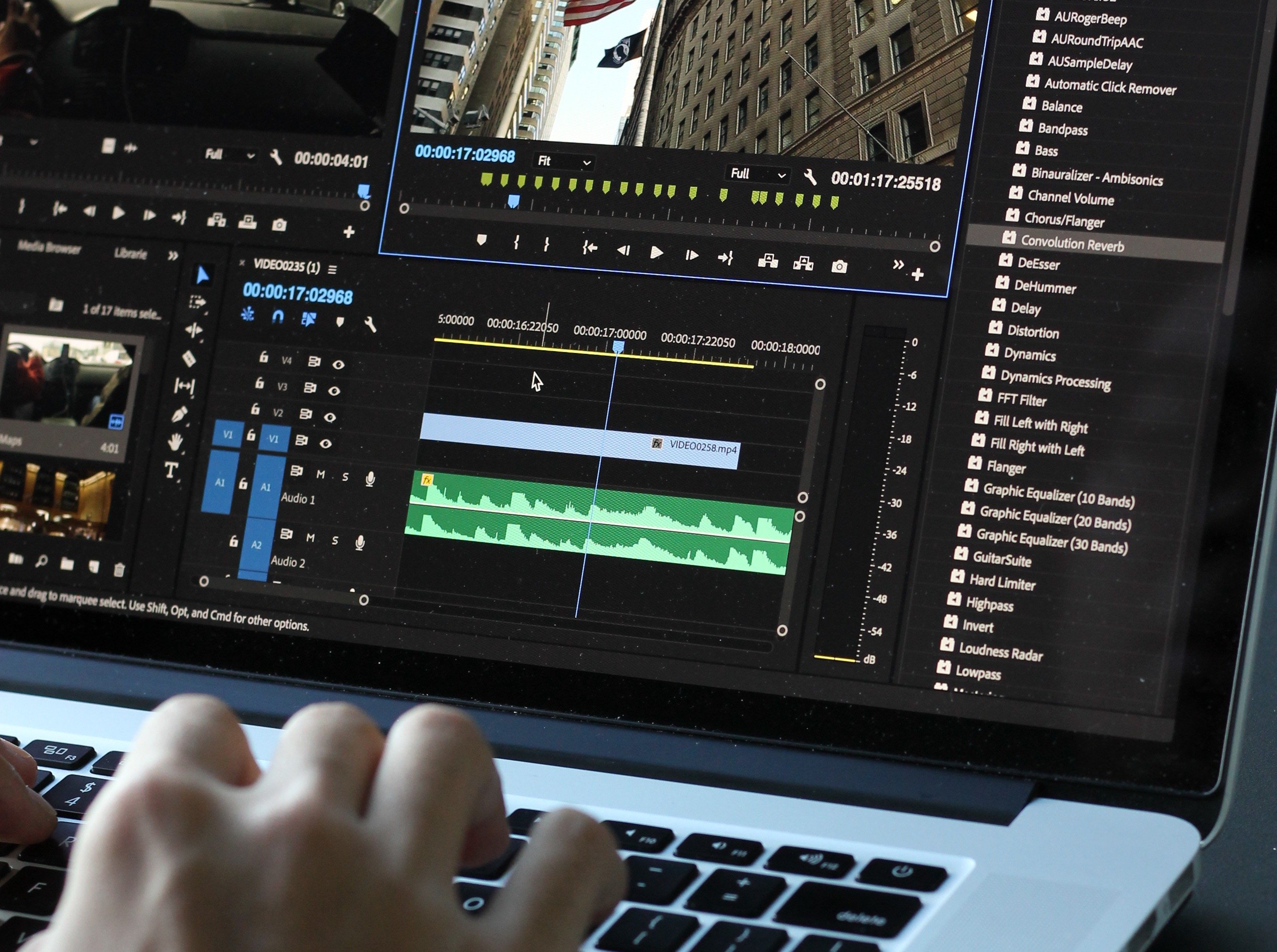Screen dimensions: 1277x952
Task: Step back one frame in Program Monitor
Action: click(x=623, y=250)
